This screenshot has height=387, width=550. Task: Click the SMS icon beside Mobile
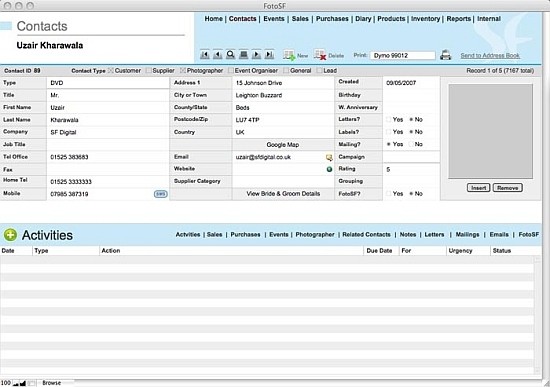(160, 194)
